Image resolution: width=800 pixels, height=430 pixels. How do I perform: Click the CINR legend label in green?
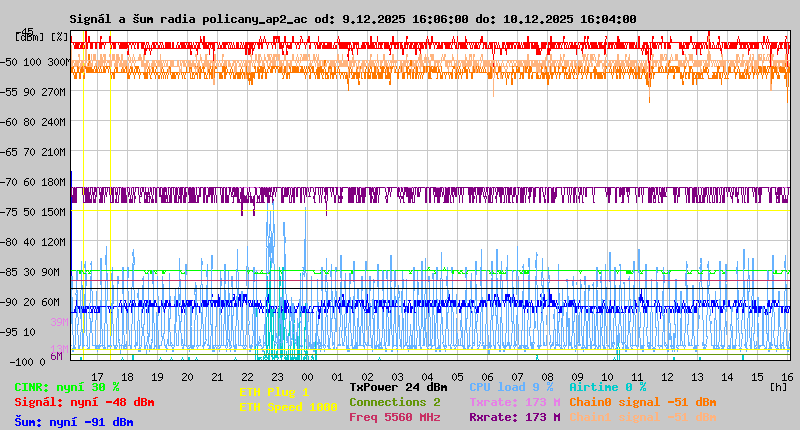(x=66, y=387)
